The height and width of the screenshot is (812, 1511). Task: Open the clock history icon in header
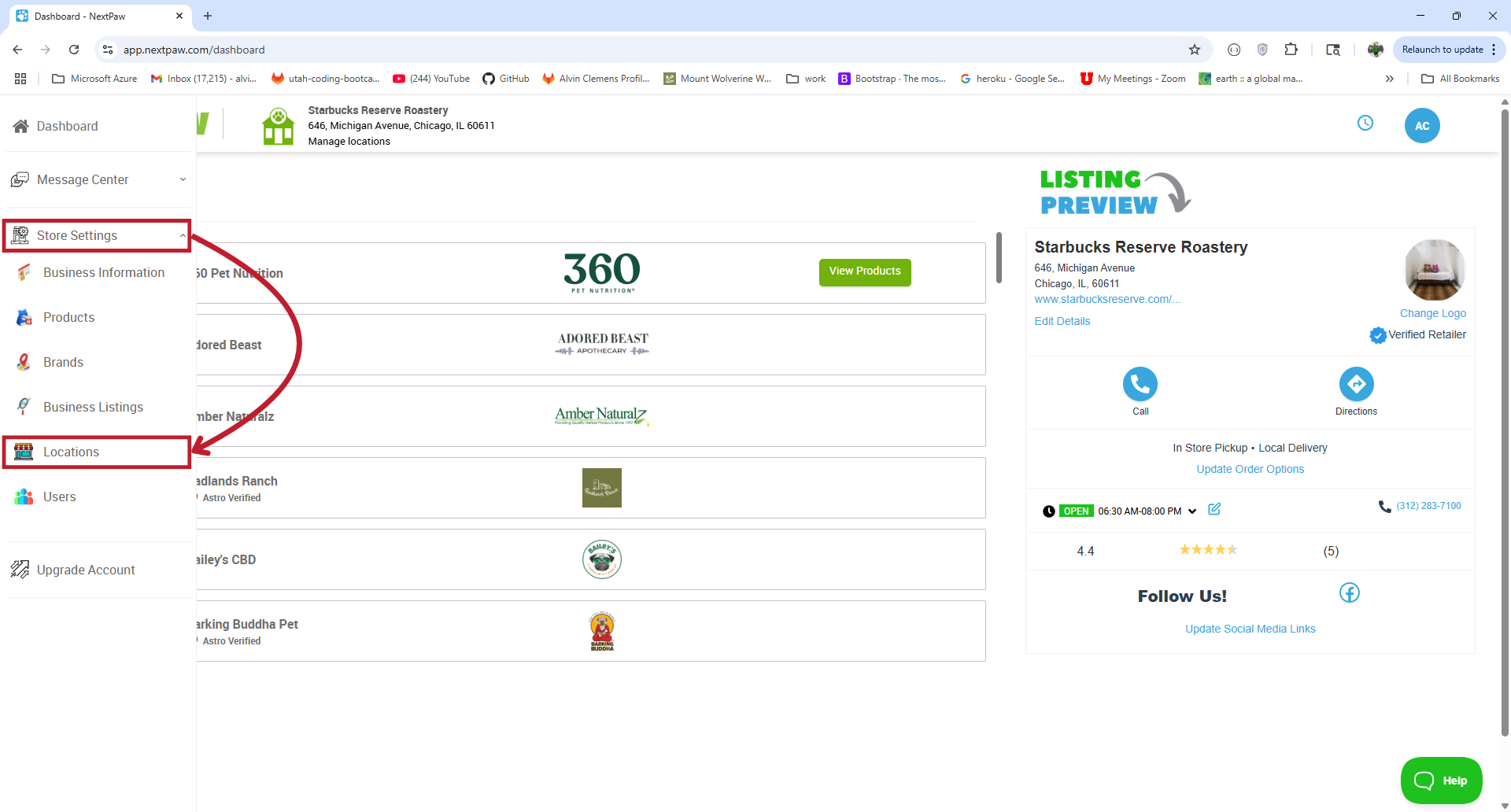pos(1365,123)
